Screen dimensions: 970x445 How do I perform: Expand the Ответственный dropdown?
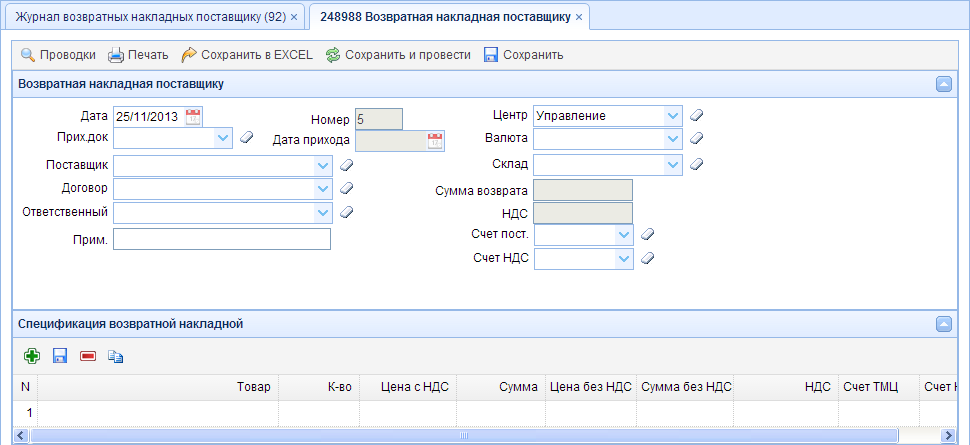point(324,212)
